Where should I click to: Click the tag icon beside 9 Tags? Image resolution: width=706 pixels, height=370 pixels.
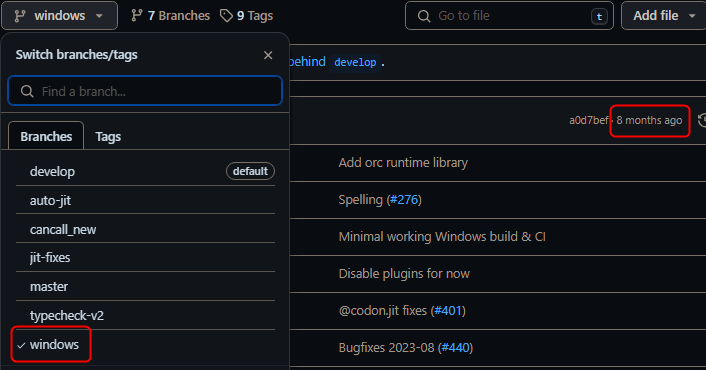tap(226, 16)
